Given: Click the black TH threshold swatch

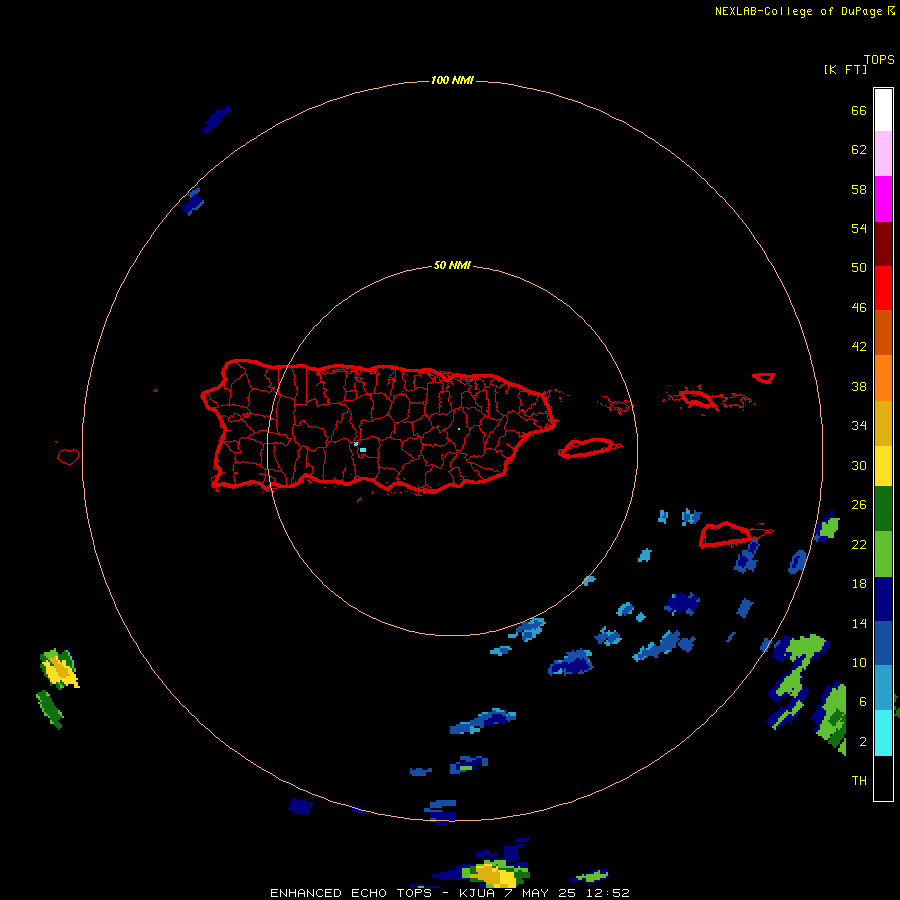Looking at the screenshot, I should click(883, 777).
